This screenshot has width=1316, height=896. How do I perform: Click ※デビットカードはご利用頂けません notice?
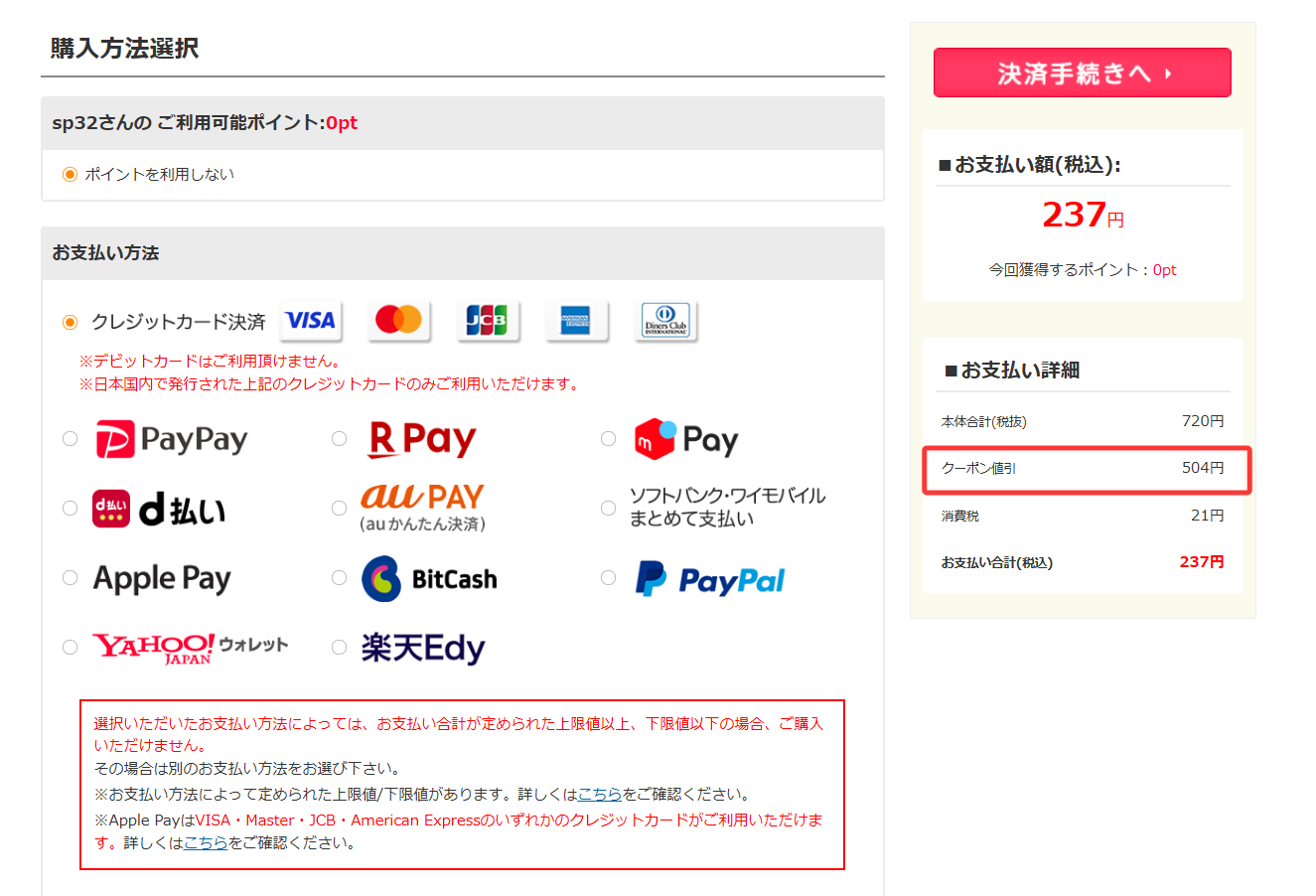(212, 362)
